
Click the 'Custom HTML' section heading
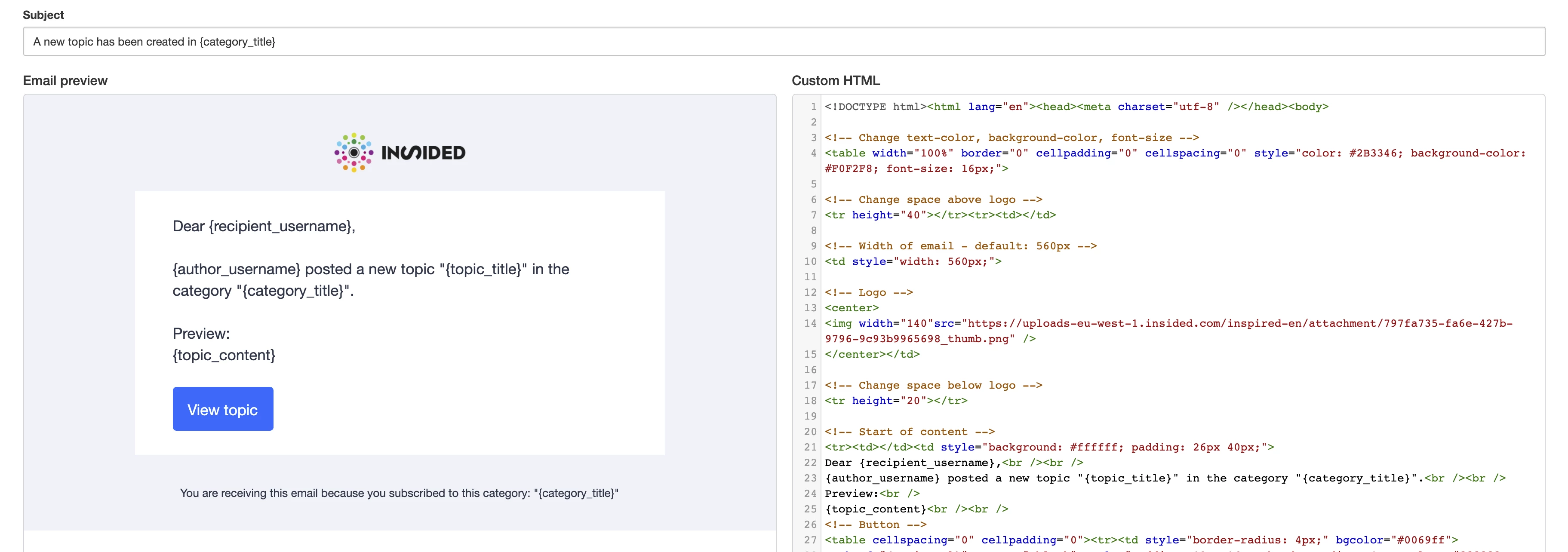click(834, 80)
